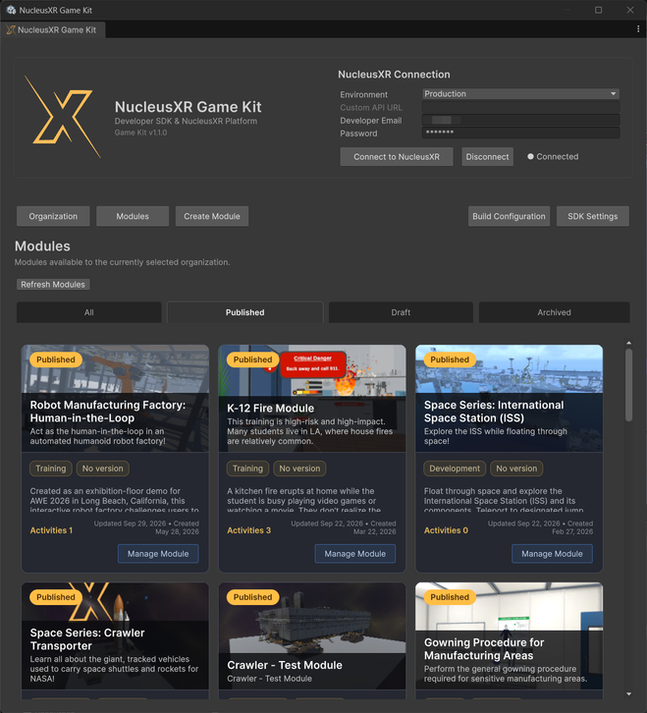Open the Environment Production dropdown
This screenshot has width=647, height=713.
coord(521,94)
